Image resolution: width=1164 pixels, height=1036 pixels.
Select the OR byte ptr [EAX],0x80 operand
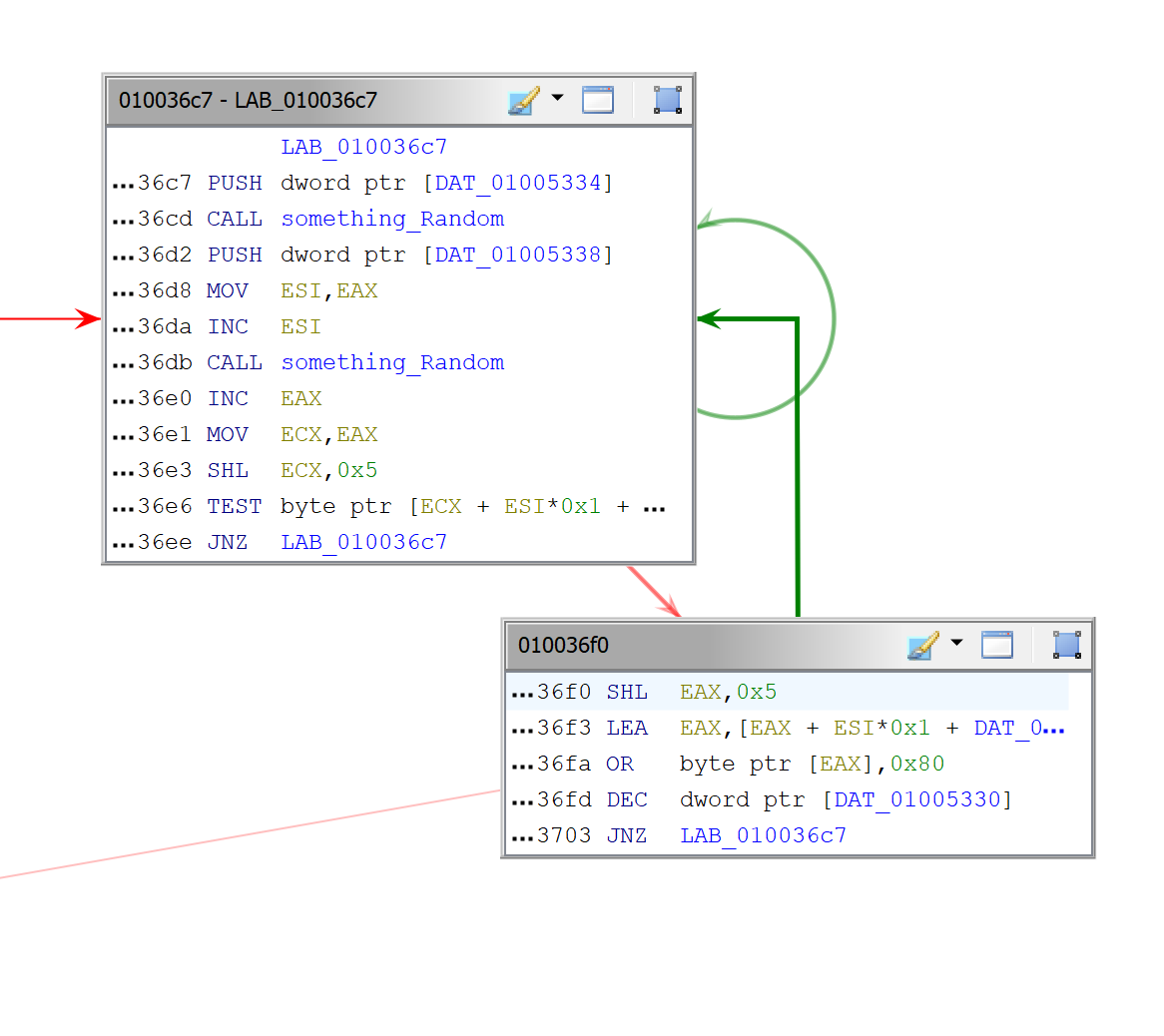click(813, 764)
